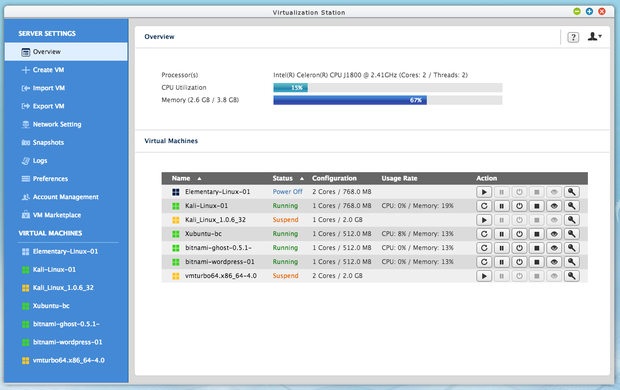The height and width of the screenshot is (390, 620).
Task: Open settings wrench for Kali_Linux_1.0.6_32
Action: (571, 220)
